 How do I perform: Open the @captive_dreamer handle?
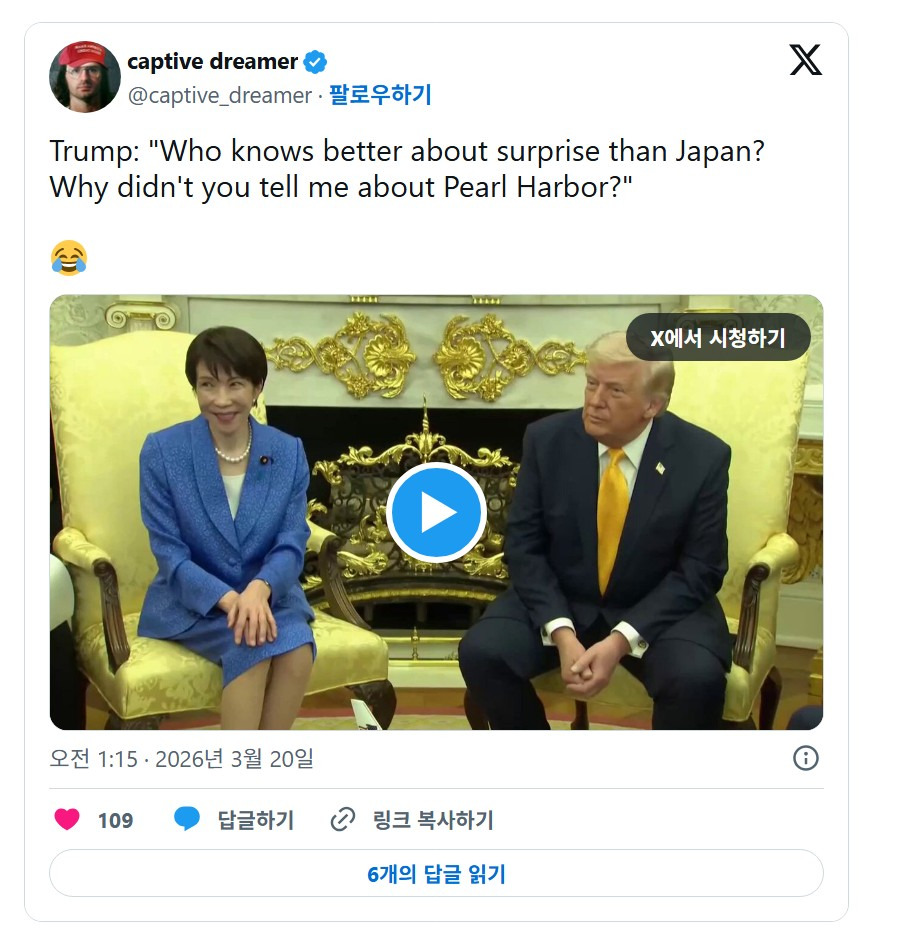(220, 95)
